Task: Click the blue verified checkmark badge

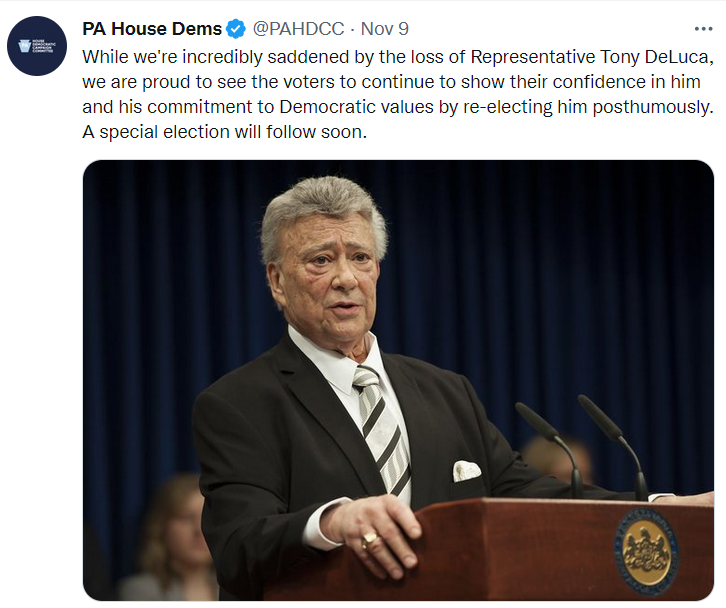Action: coord(237,29)
